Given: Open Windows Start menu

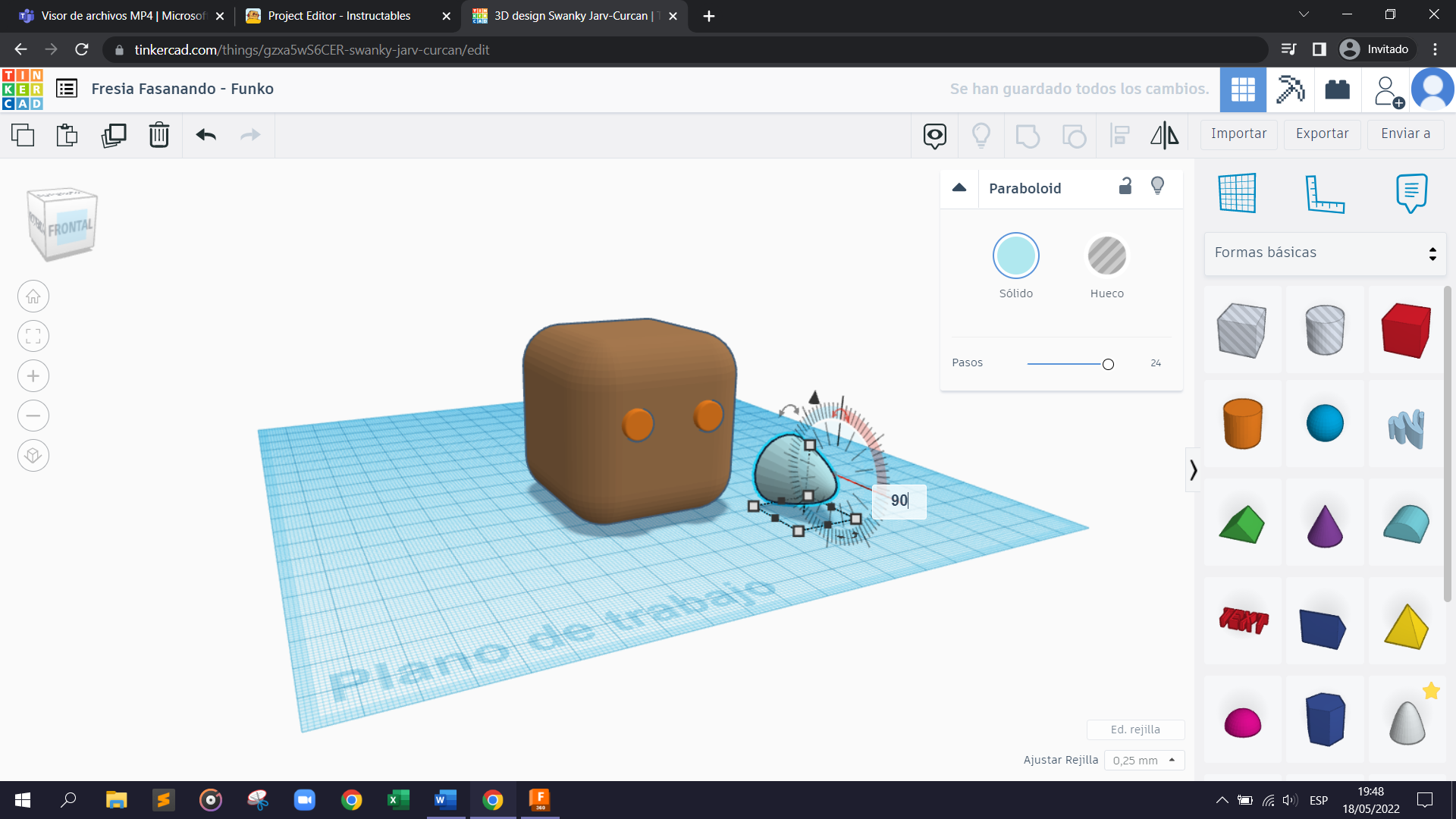Looking at the screenshot, I should coord(23,800).
